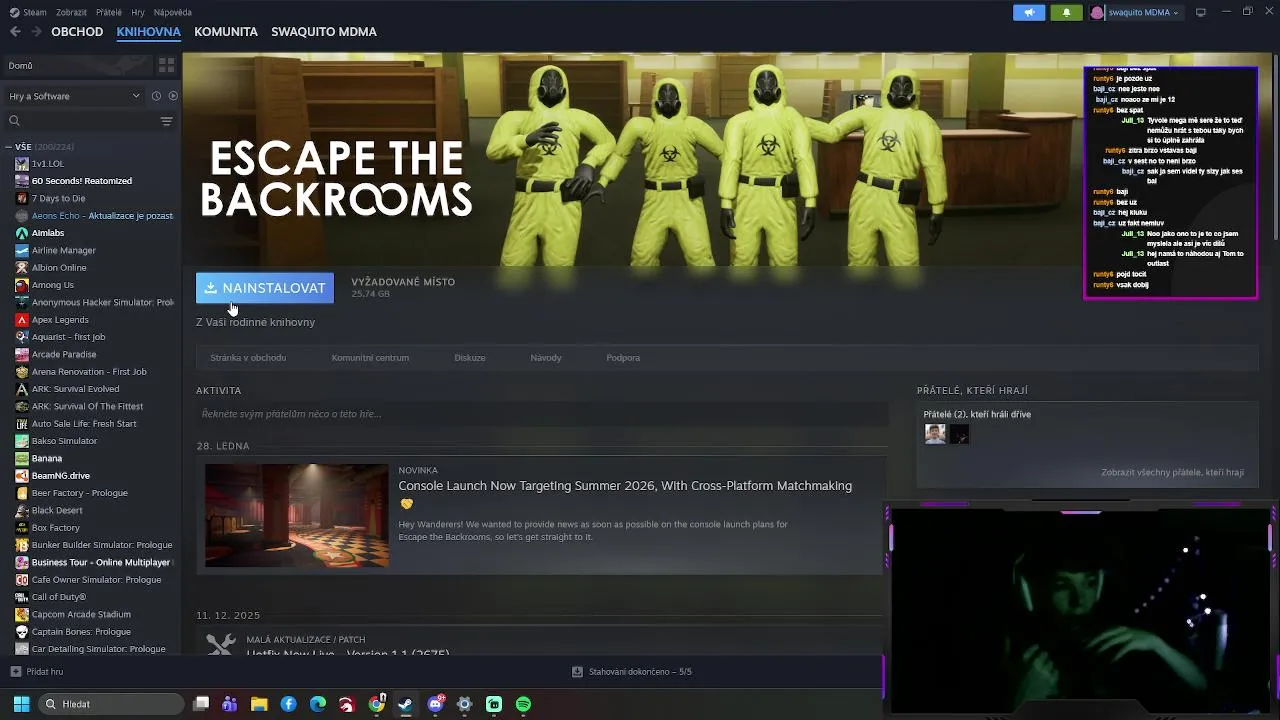The width and height of the screenshot is (1280, 720).
Task: Open the console launch news thumbnail
Action: tap(297, 515)
